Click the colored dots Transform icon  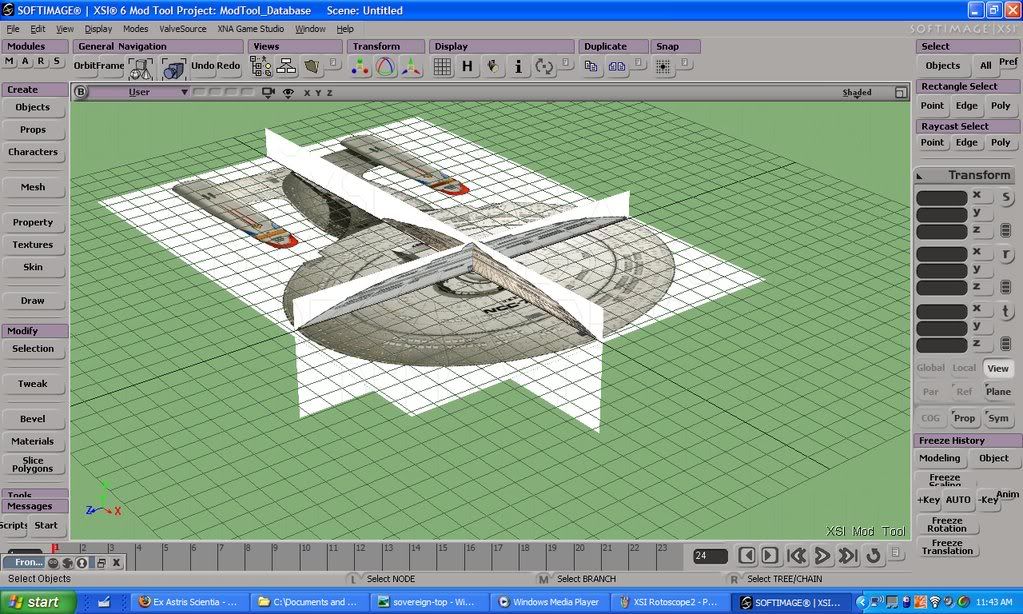coord(360,67)
